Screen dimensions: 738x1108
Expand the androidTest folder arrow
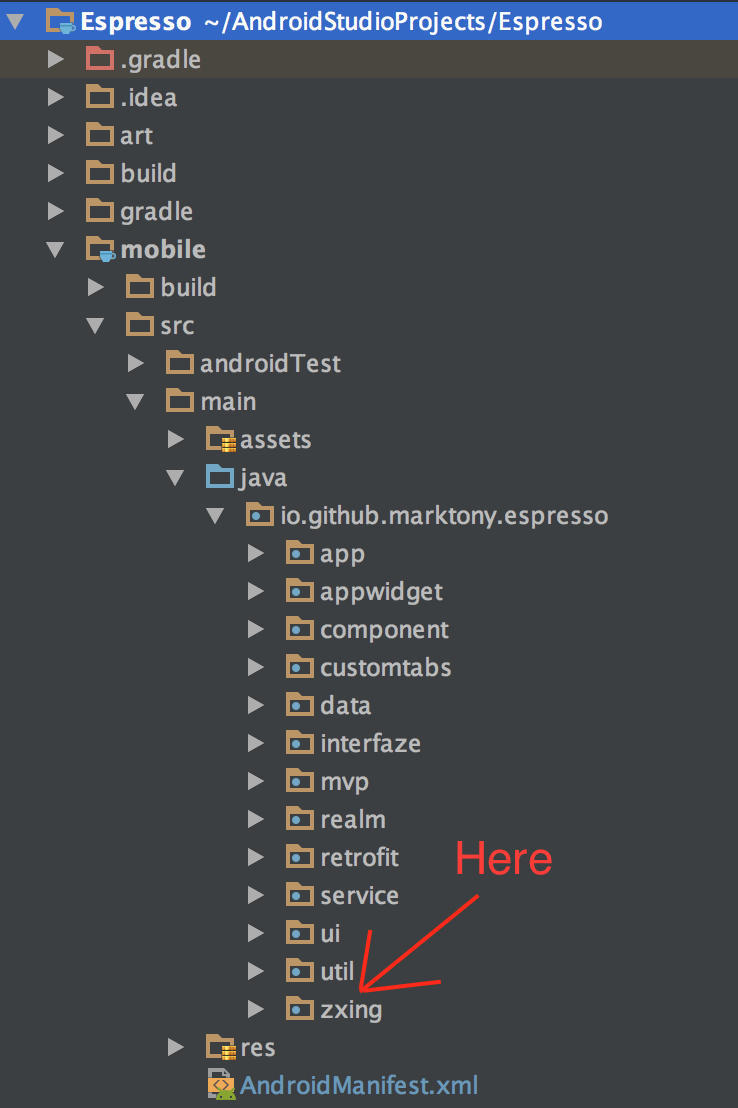click(x=135, y=363)
